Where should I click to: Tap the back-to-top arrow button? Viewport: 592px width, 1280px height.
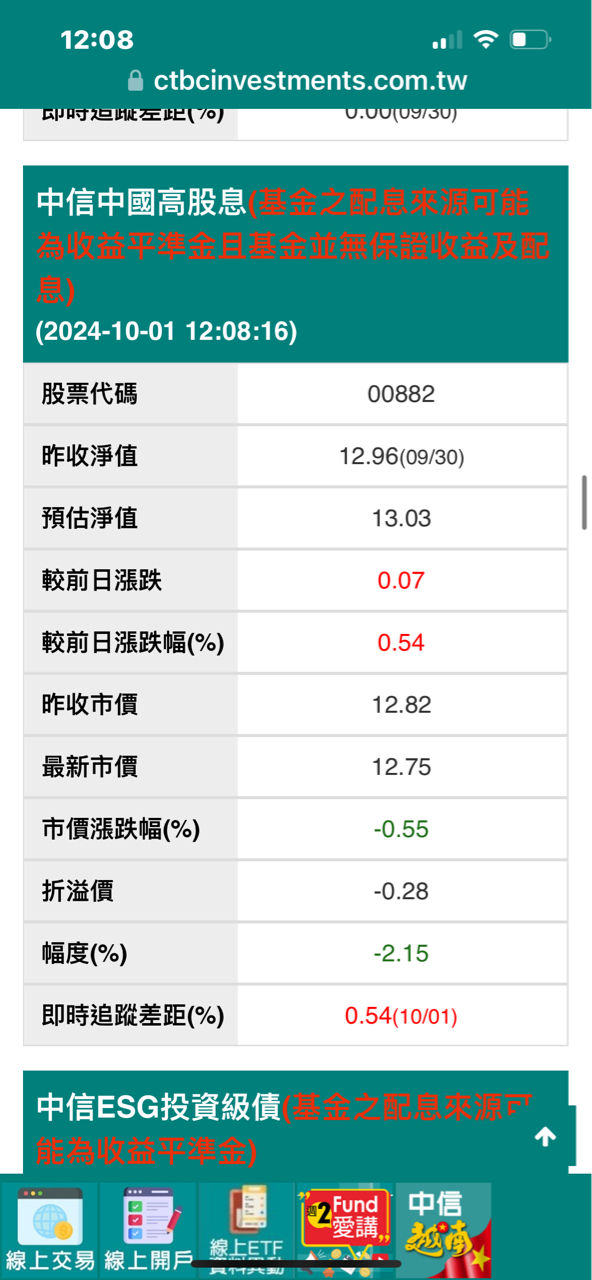click(x=545, y=1138)
